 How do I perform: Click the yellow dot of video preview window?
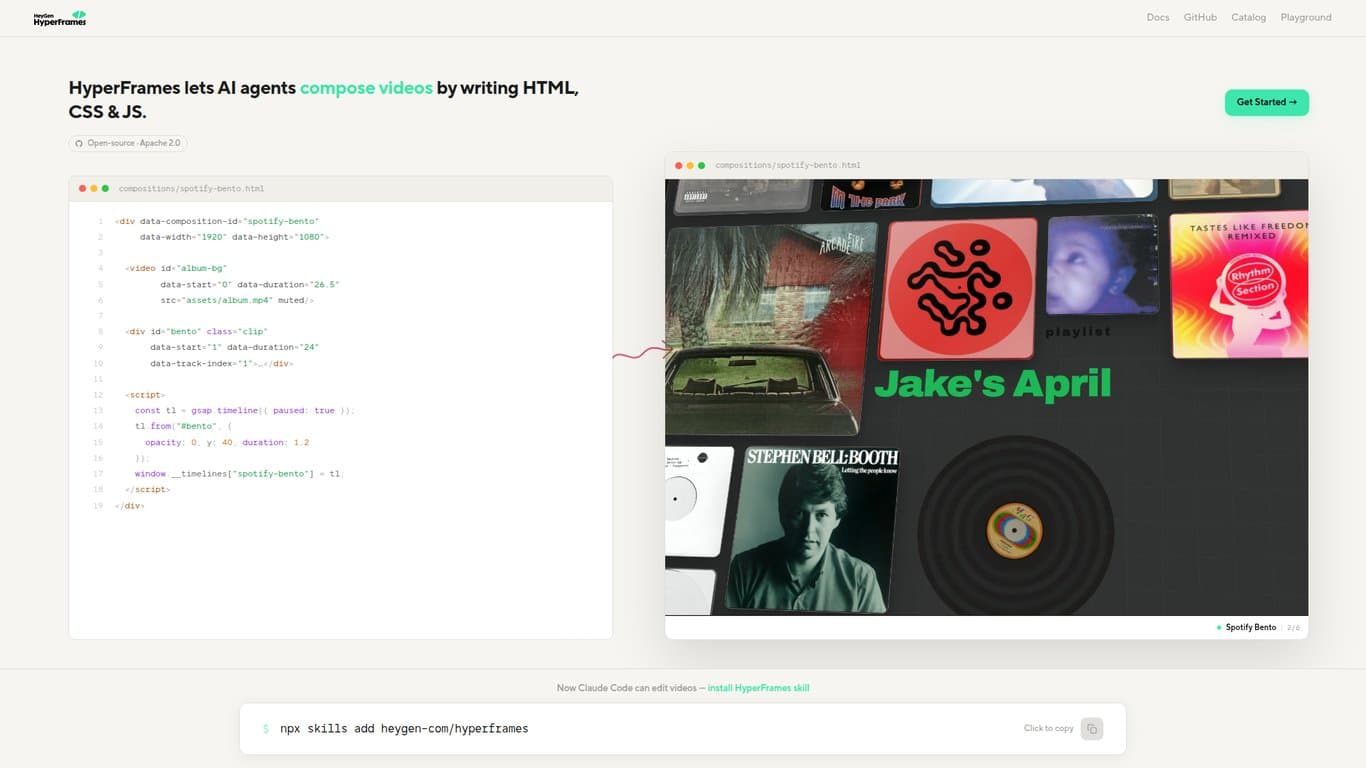(x=690, y=165)
